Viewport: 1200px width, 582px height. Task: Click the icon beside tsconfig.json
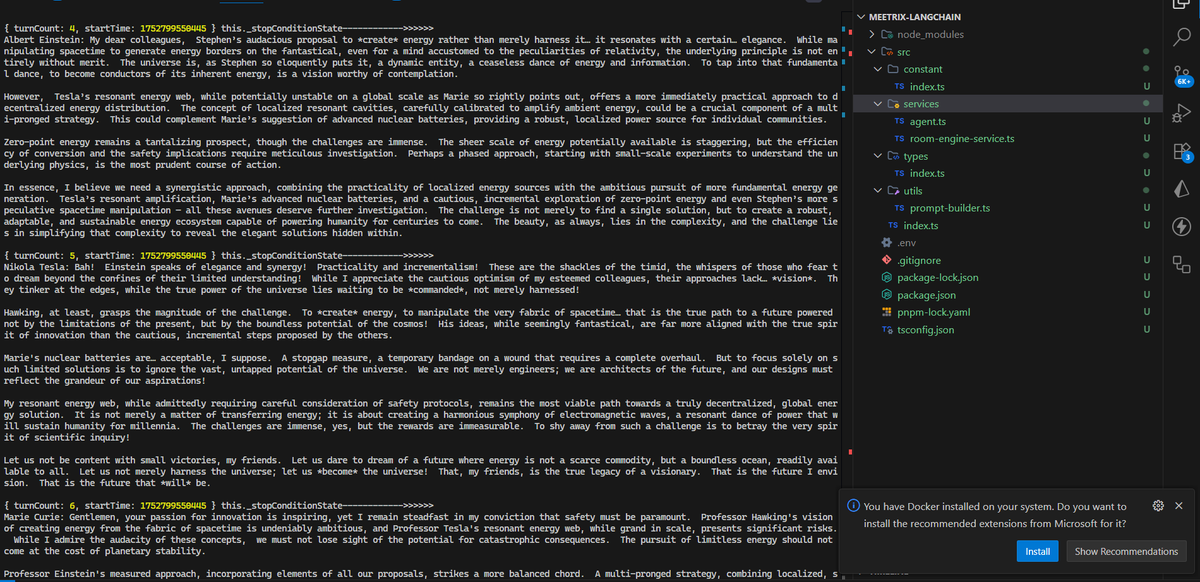(x=886, y=330)
